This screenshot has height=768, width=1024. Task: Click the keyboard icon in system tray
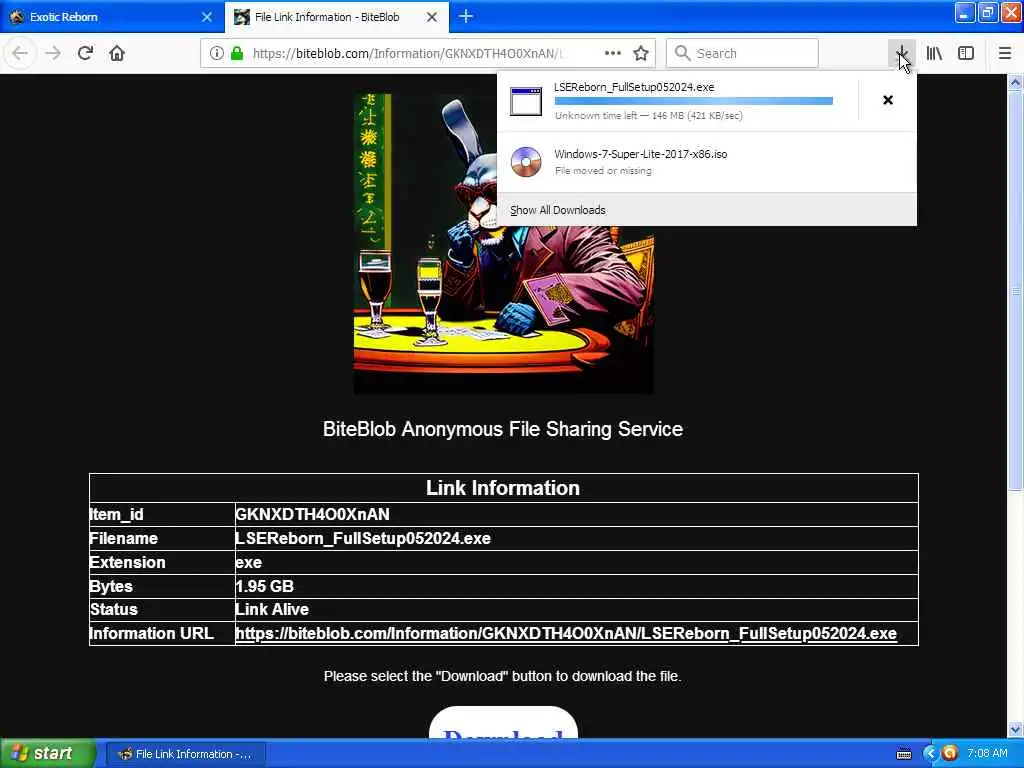[904, 754]
